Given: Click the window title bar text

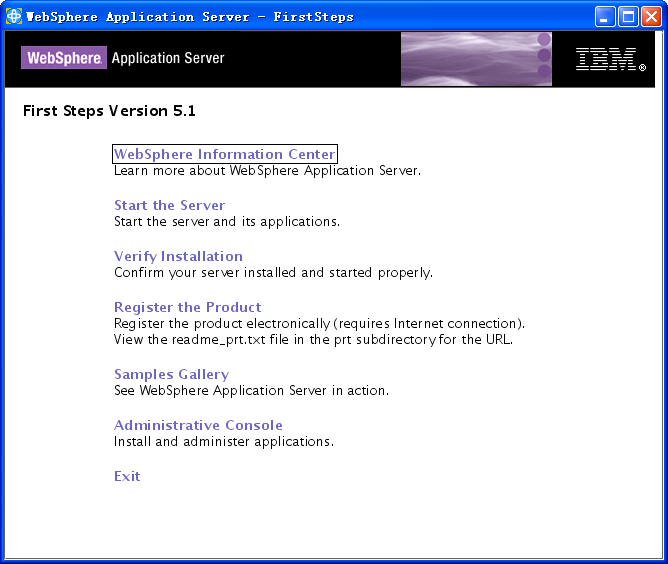Looking at the screenshot, I should [x=189, y=17].
